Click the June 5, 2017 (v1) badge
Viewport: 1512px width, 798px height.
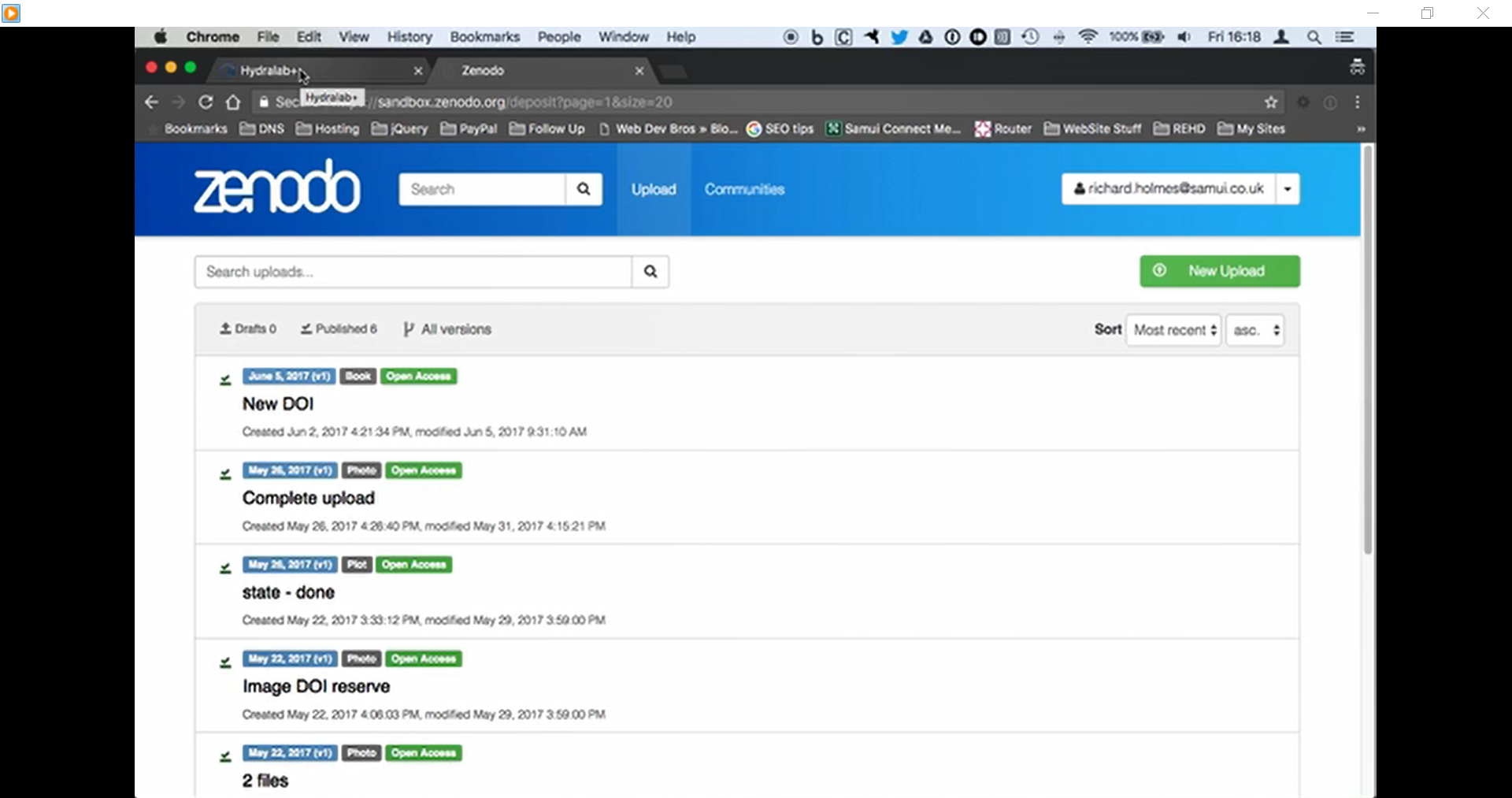click(x=289, y=377)
